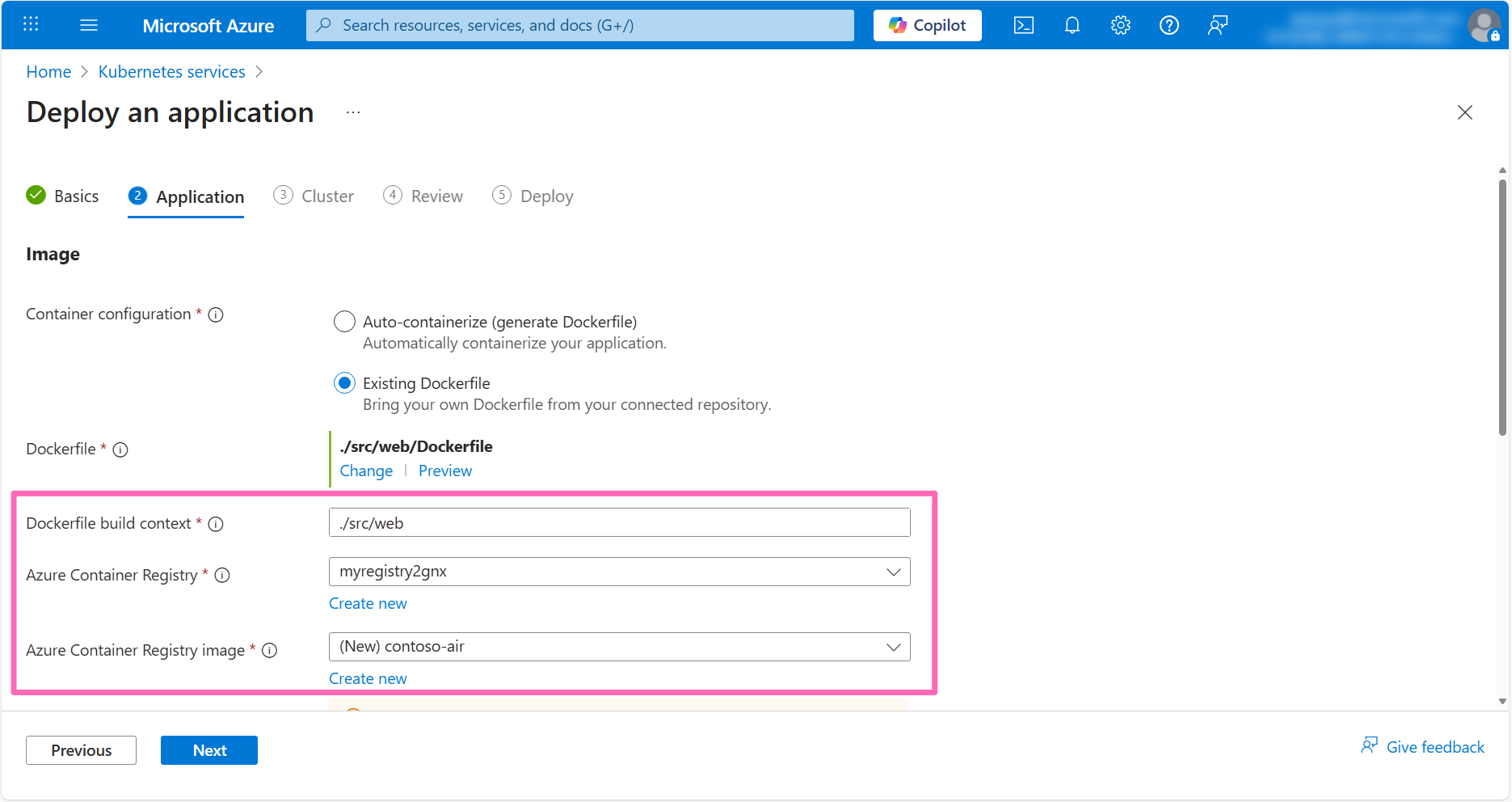This screenshot has width=1512, height=802.
Task: Open portal Settings gear
Action: tap(1120, 25)
